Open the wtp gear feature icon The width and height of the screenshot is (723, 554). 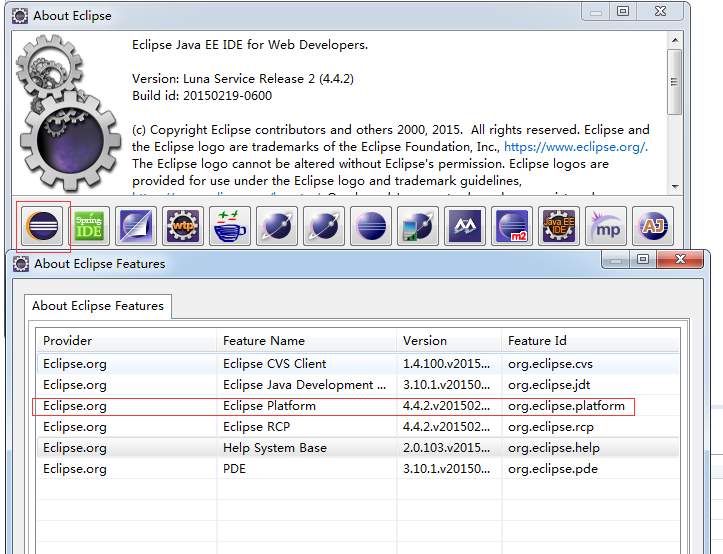click(x=183, y=226)
